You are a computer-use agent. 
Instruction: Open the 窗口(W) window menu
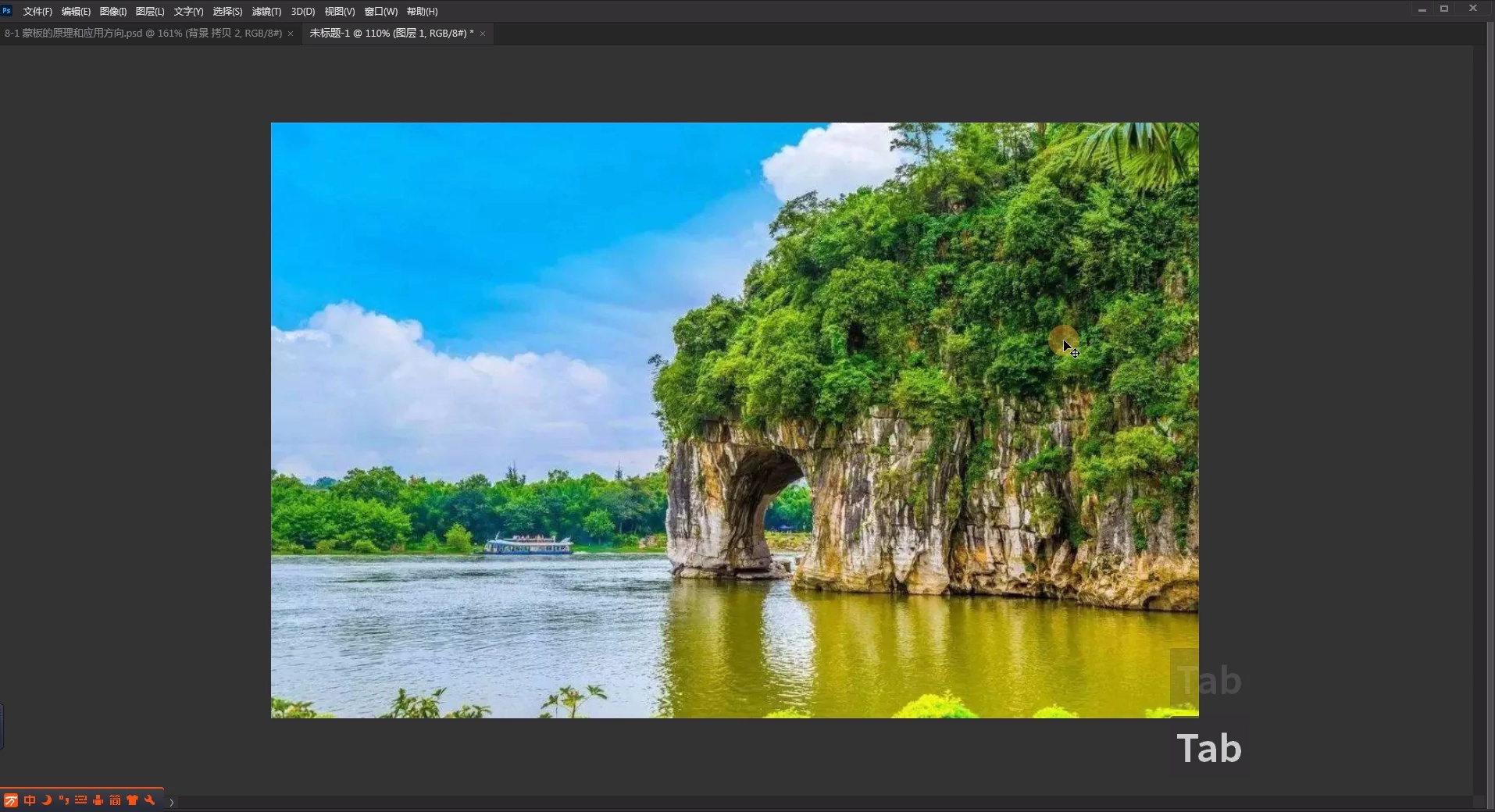(380, 12)
